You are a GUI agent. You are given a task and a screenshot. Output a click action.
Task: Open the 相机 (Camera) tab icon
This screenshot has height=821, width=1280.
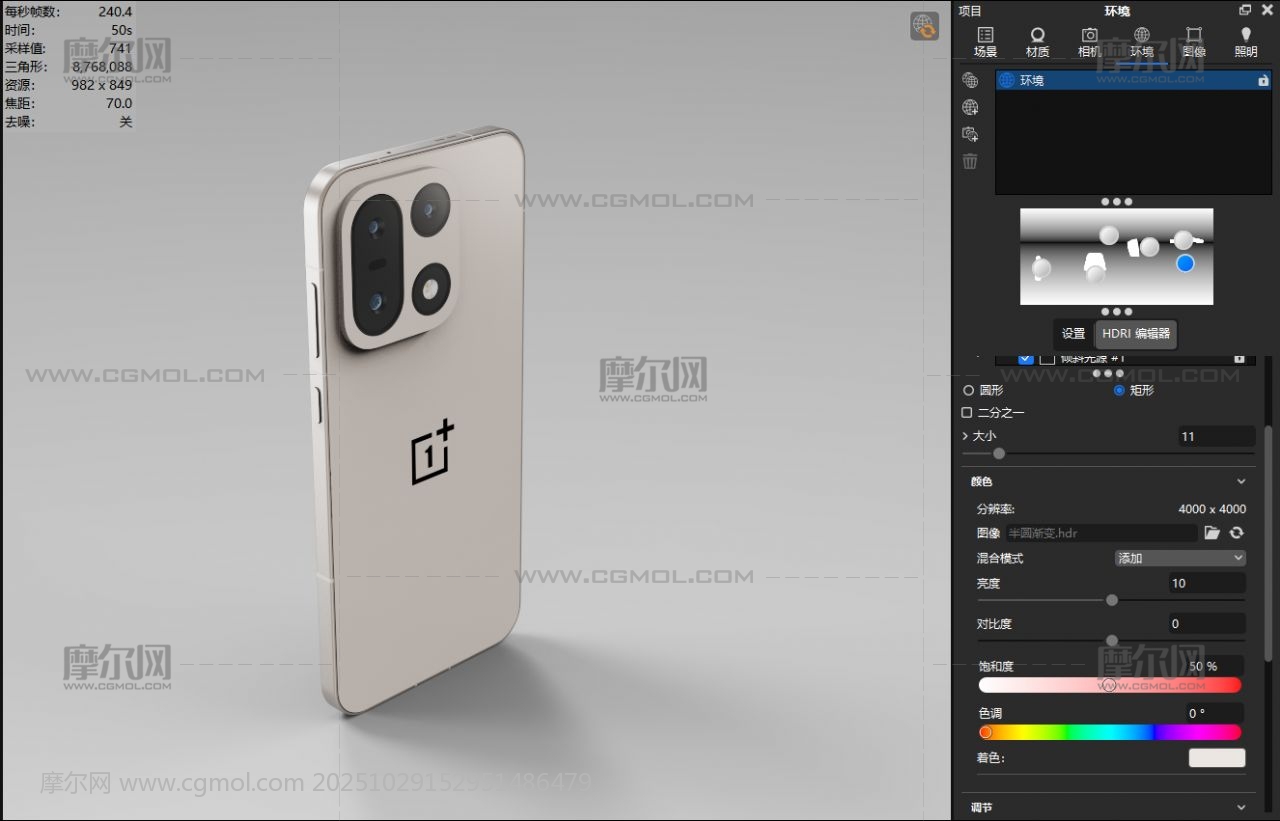coord(1089,41)
